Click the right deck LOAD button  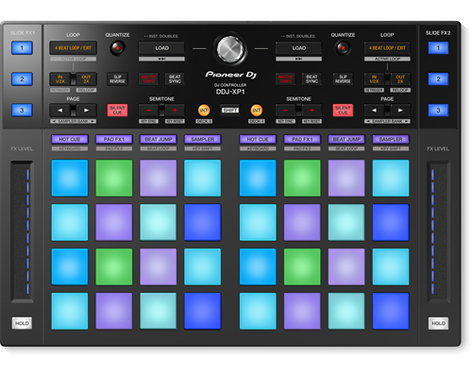tap(299, 48)
